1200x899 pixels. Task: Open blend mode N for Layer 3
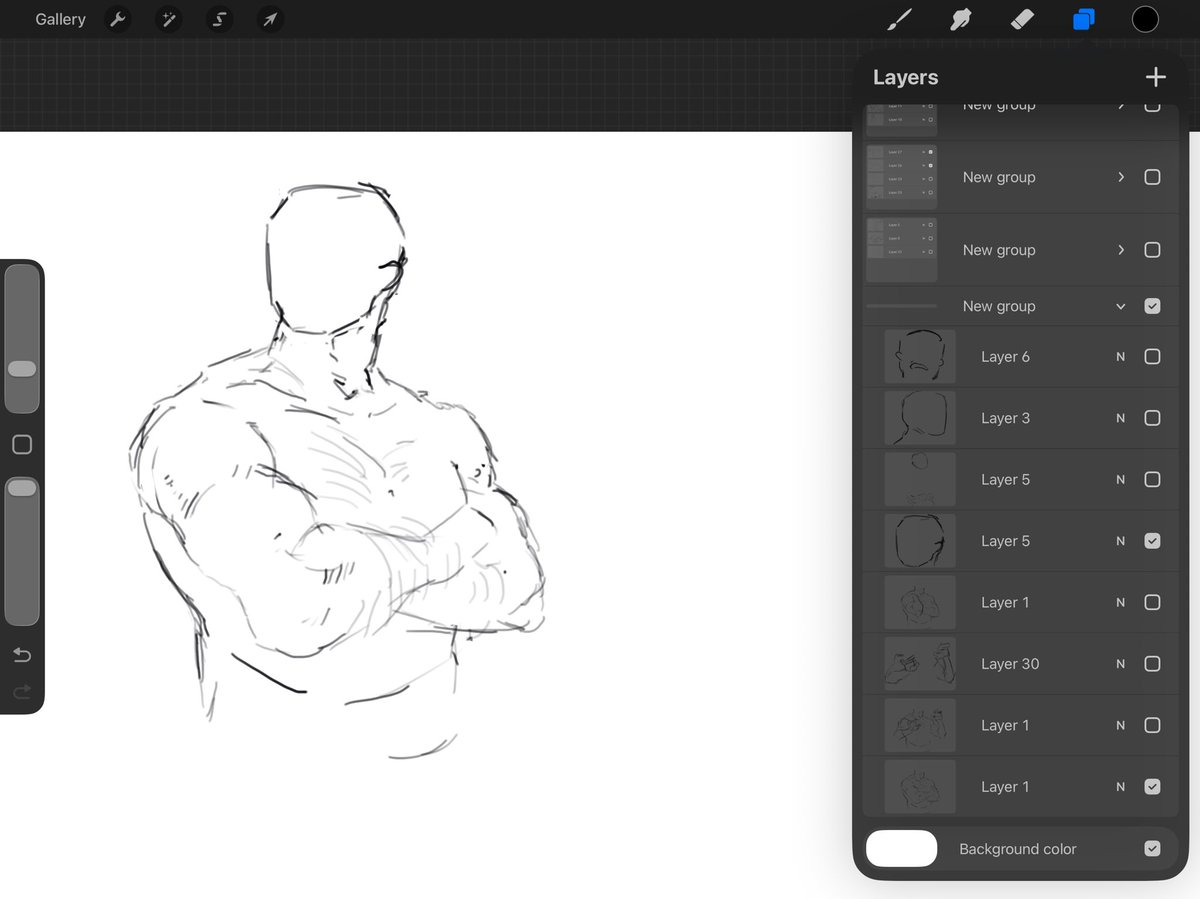tap(1121, 418)
